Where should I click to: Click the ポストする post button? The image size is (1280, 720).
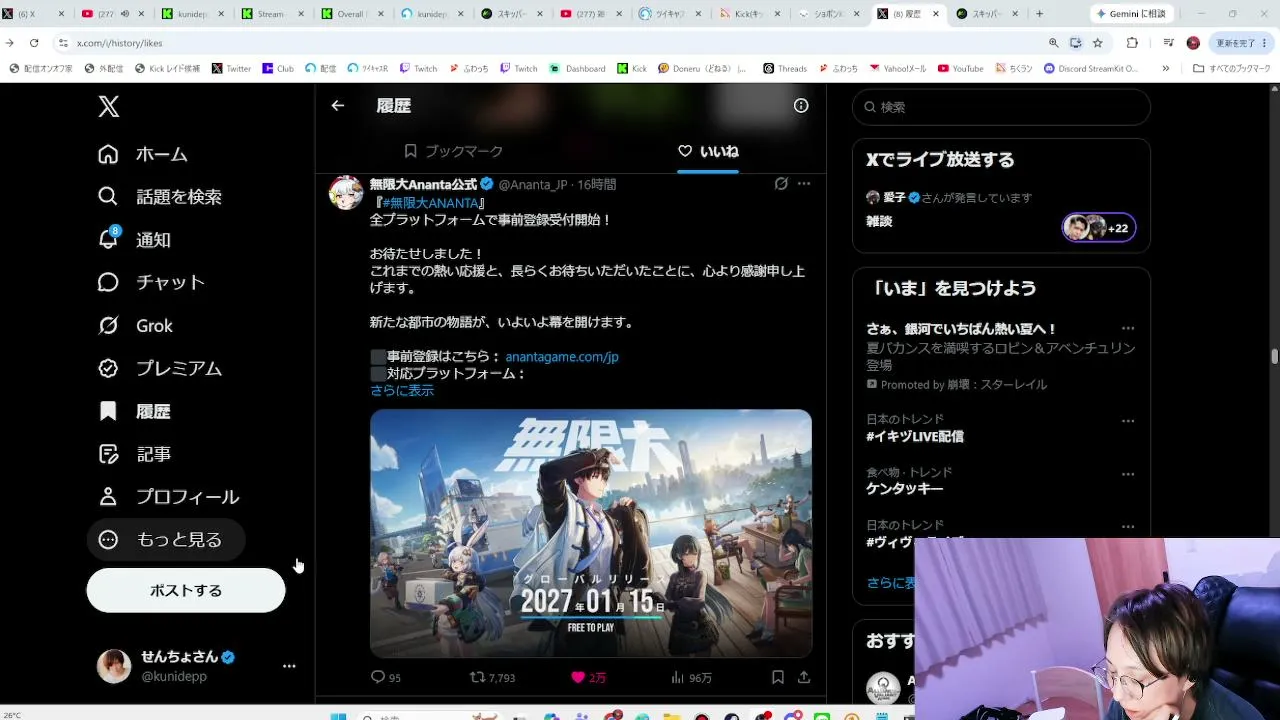(186, 590)
